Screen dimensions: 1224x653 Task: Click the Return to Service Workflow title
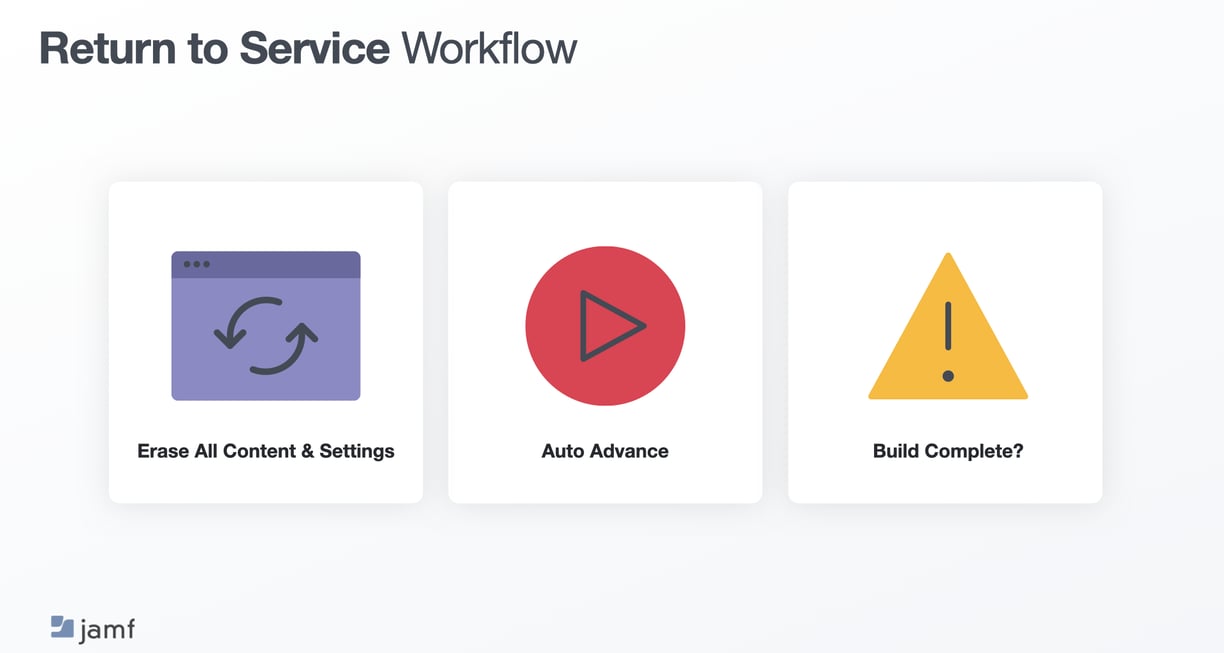[x=308, y=48]
